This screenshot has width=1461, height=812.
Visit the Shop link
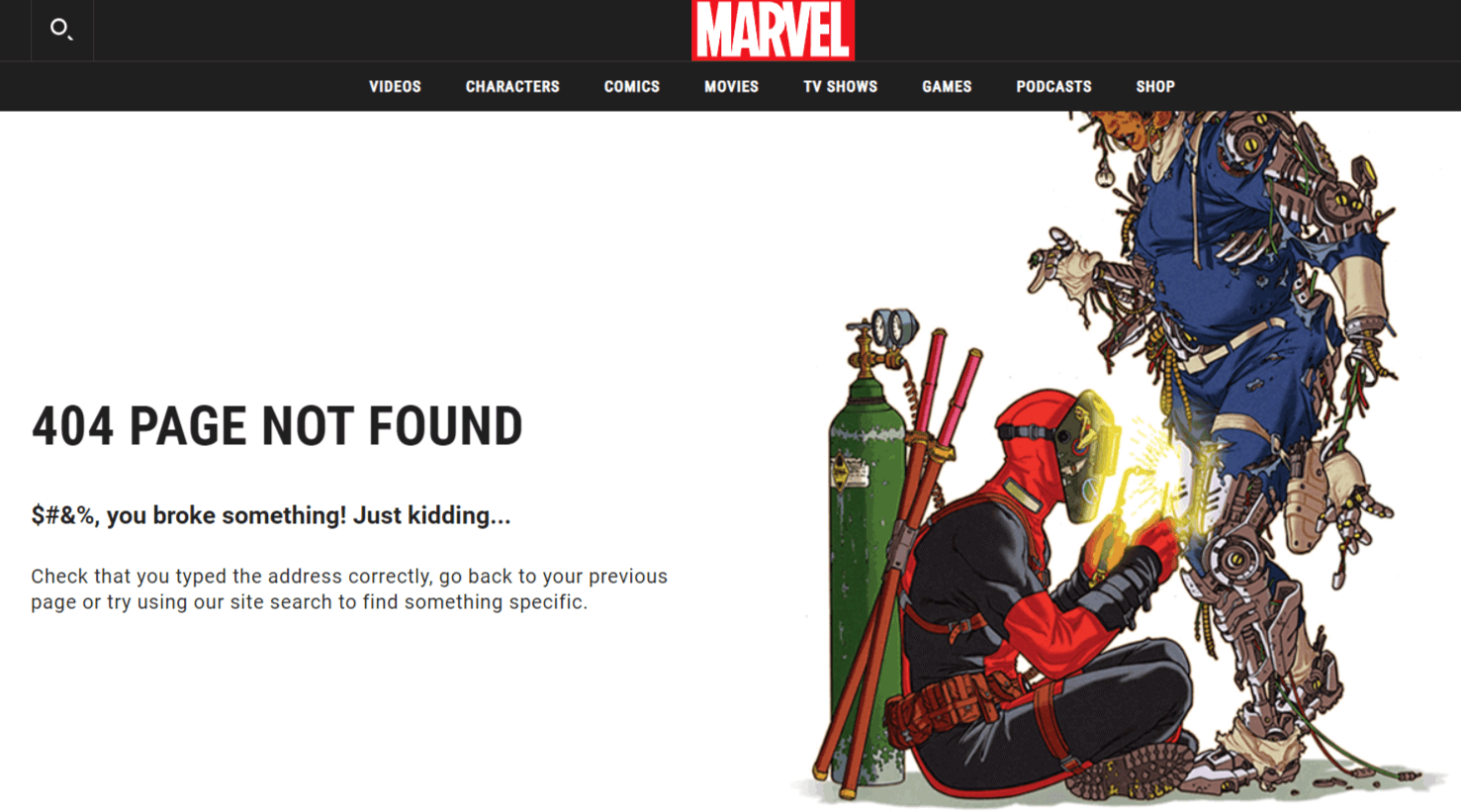tap(1155, 87)
